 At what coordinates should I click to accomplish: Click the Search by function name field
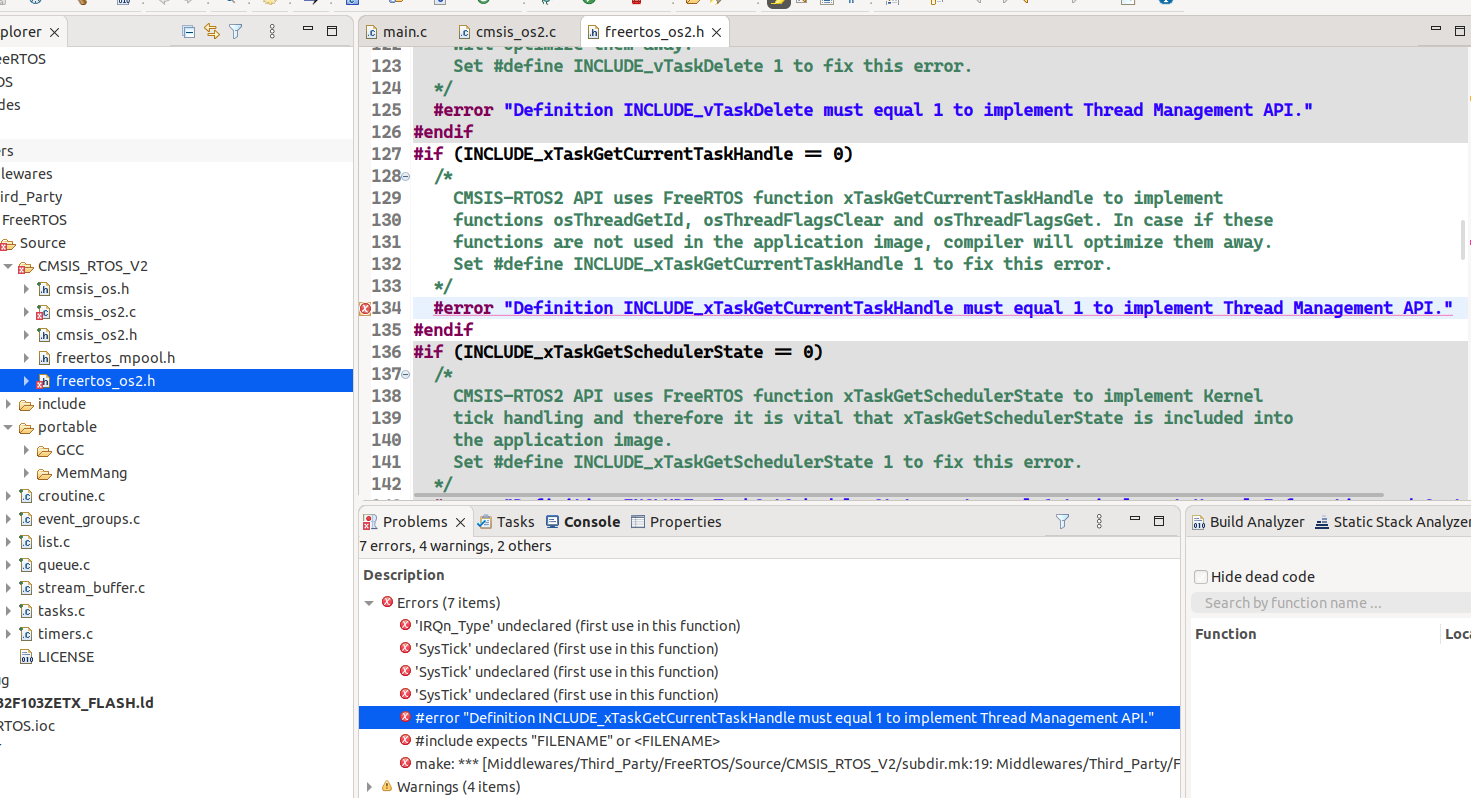click(1330, 603)
